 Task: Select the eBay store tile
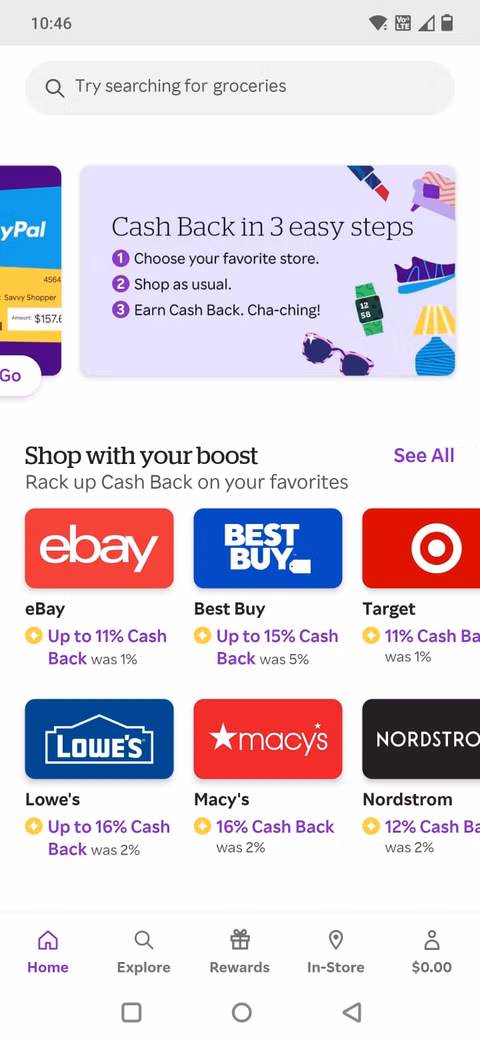[99, 548]
